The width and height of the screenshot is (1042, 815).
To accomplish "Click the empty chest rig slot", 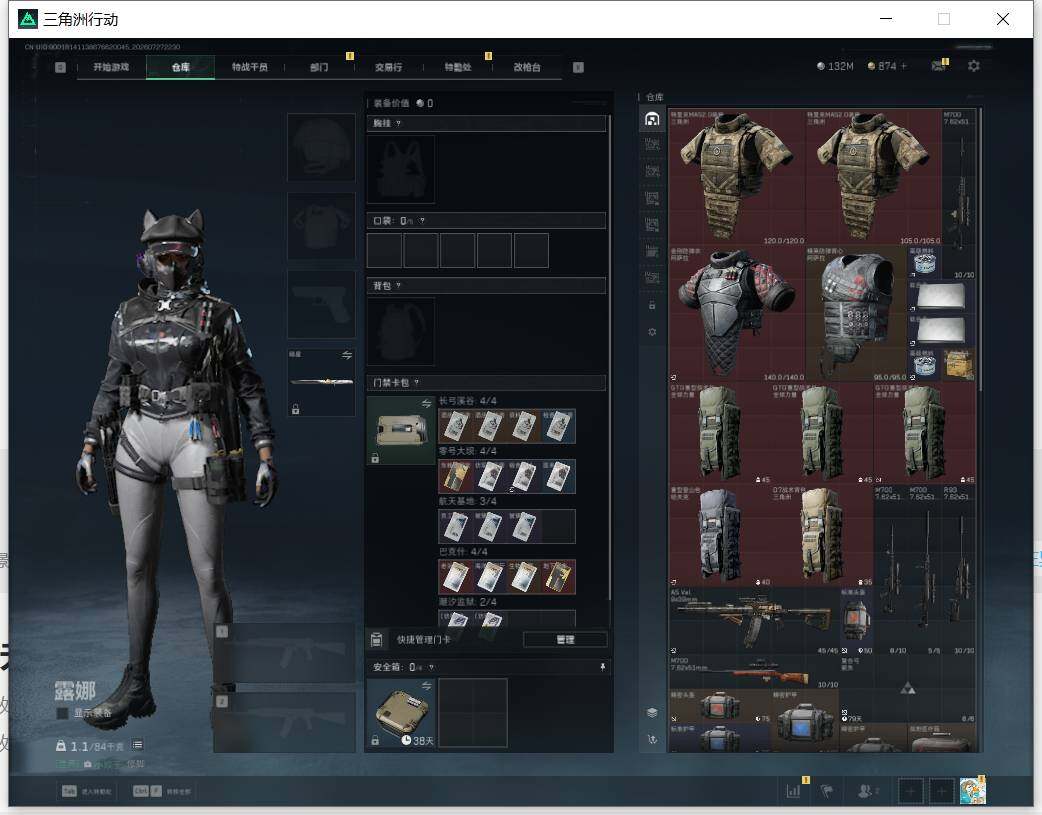I will click(401, 169).
